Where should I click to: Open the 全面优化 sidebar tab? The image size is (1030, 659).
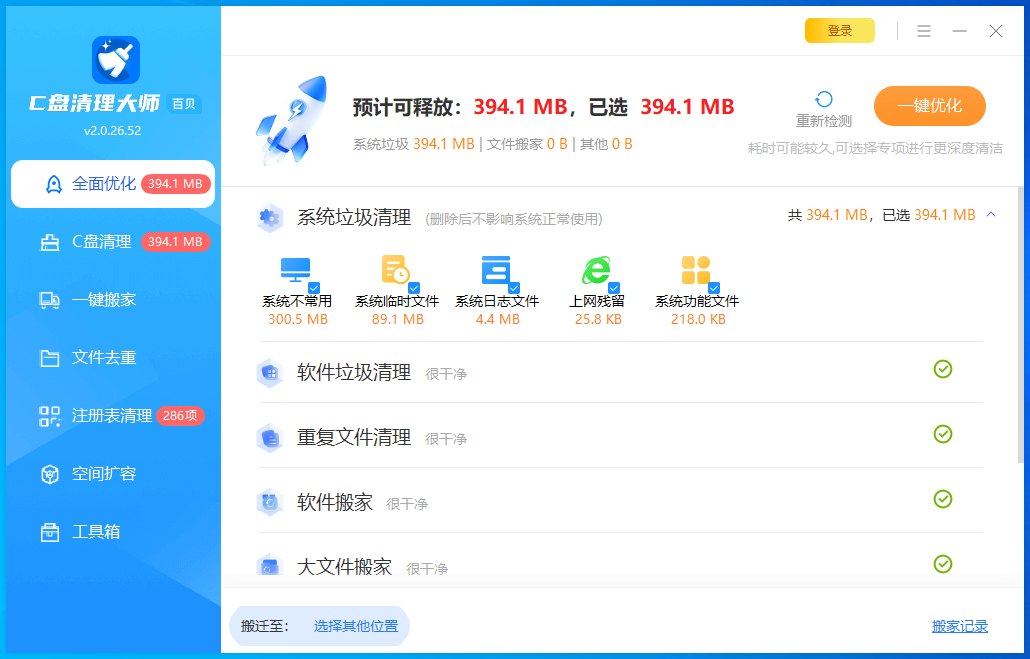coord(113,184)
